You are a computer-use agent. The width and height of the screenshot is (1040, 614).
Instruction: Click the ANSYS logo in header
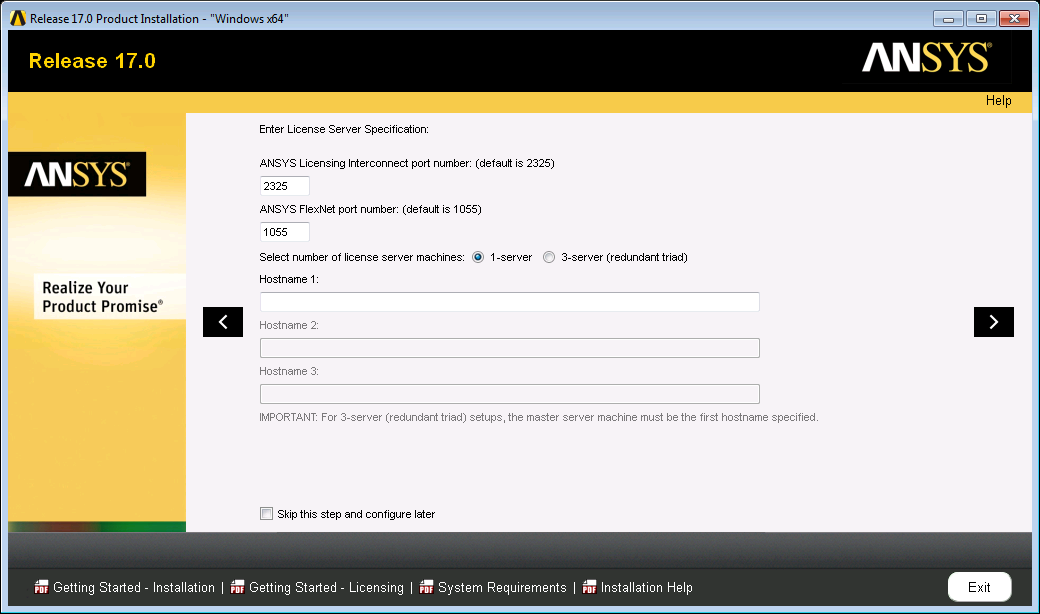pos(926,59)
